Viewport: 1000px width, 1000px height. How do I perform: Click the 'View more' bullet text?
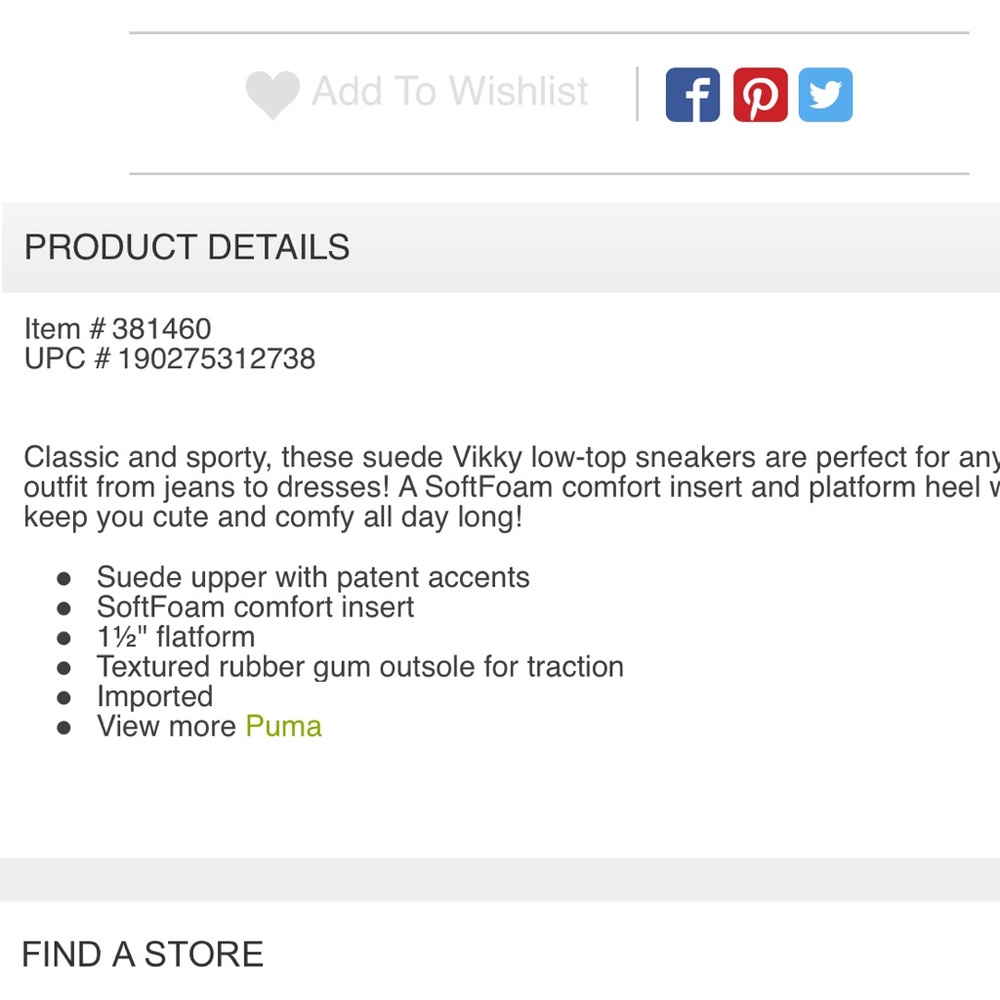pyautogui.click(x=166, y=726)
